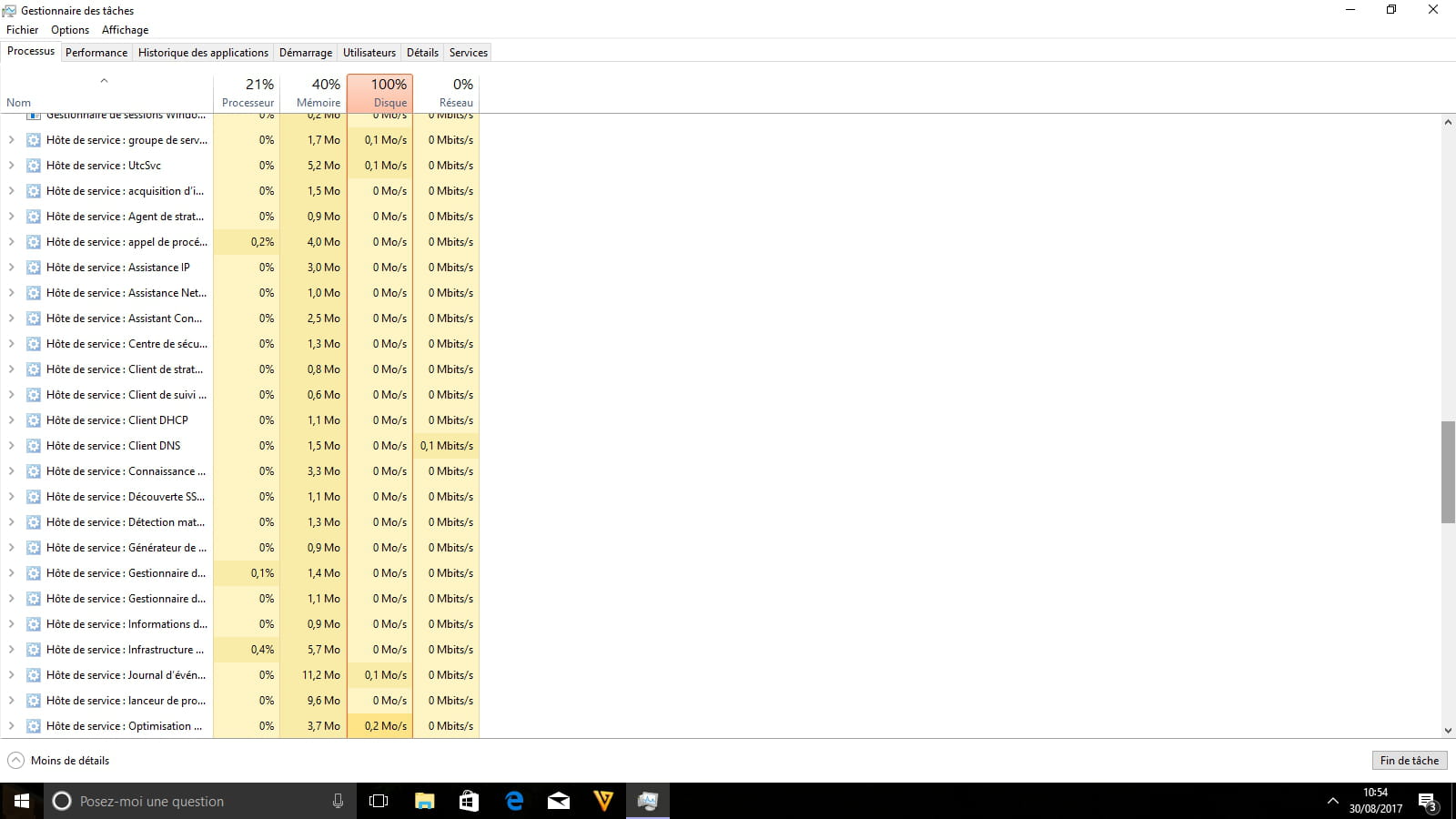Click the Fin de tâche button
The height and width of the screenshot is (819, 1456).
pos(1409,761)
